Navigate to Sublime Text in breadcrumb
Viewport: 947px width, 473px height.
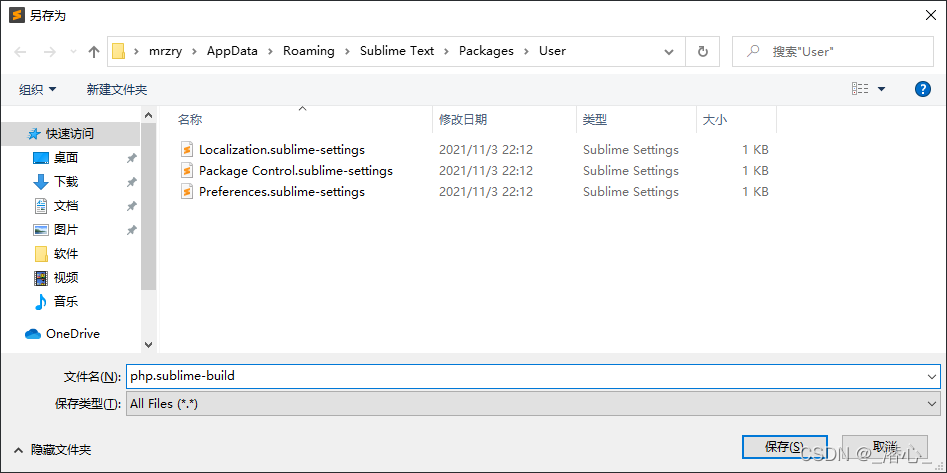(x=397, y=51)
